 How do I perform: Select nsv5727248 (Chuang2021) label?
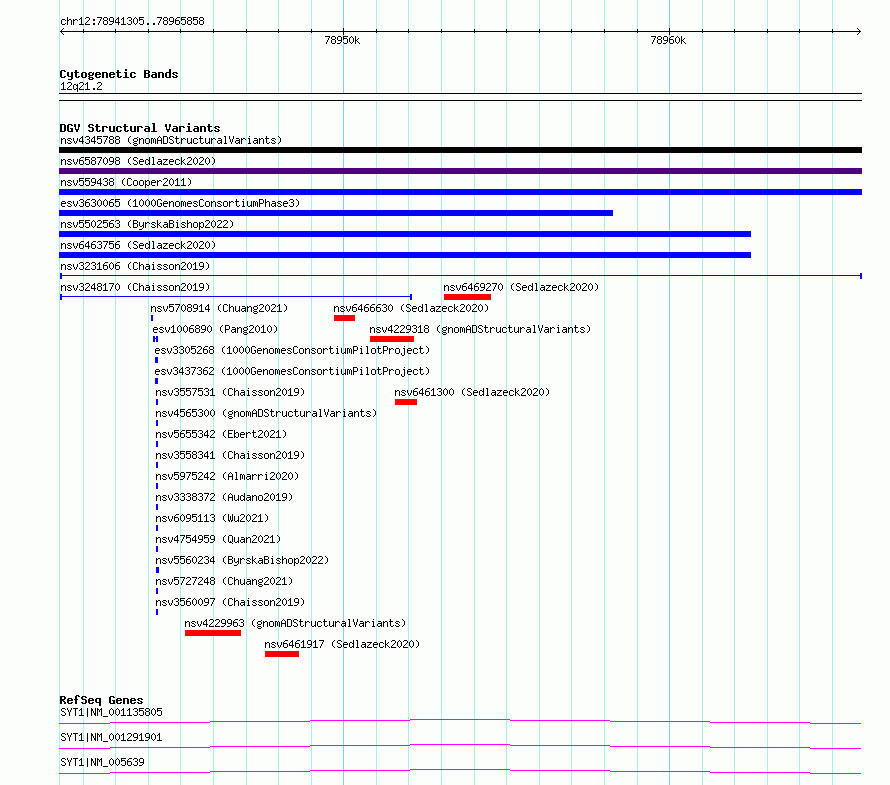(224, 581)
